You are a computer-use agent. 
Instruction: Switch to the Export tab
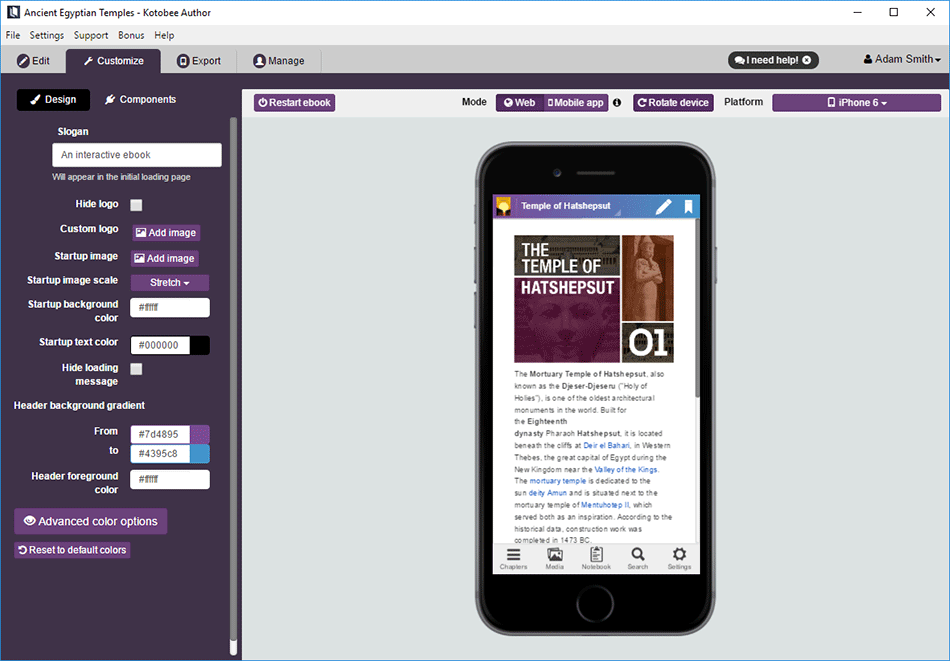pyautogui.click(x=199, y=61)
